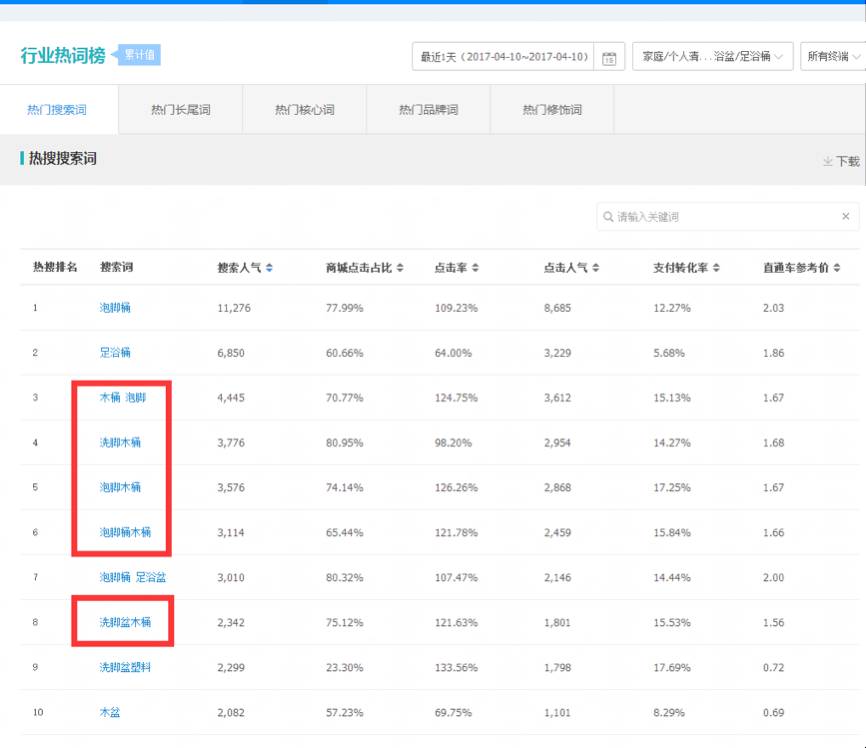Screen dimensions: 866x748
Task: Sort by 支付转化率 arrows
Action: tap(716, 268)
